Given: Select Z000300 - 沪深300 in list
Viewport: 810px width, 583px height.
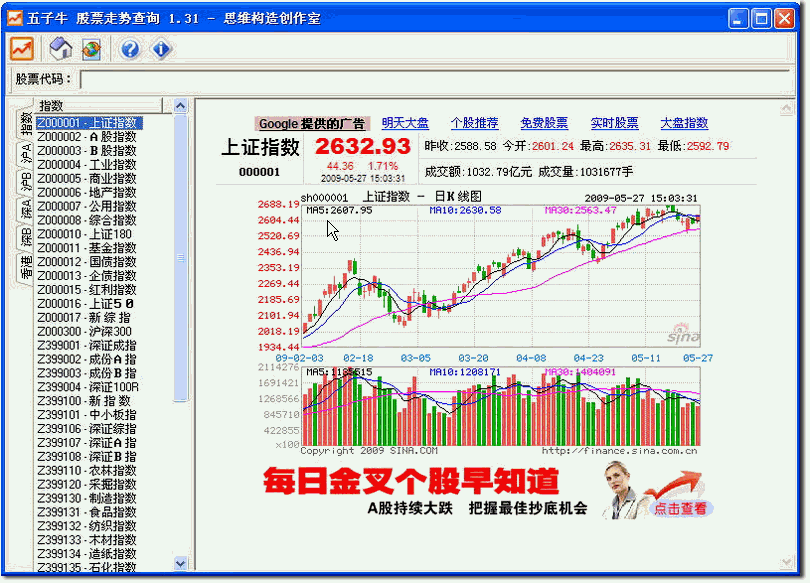Looking at the screenshot, I should pyautogui.click(x=85, y=332).
